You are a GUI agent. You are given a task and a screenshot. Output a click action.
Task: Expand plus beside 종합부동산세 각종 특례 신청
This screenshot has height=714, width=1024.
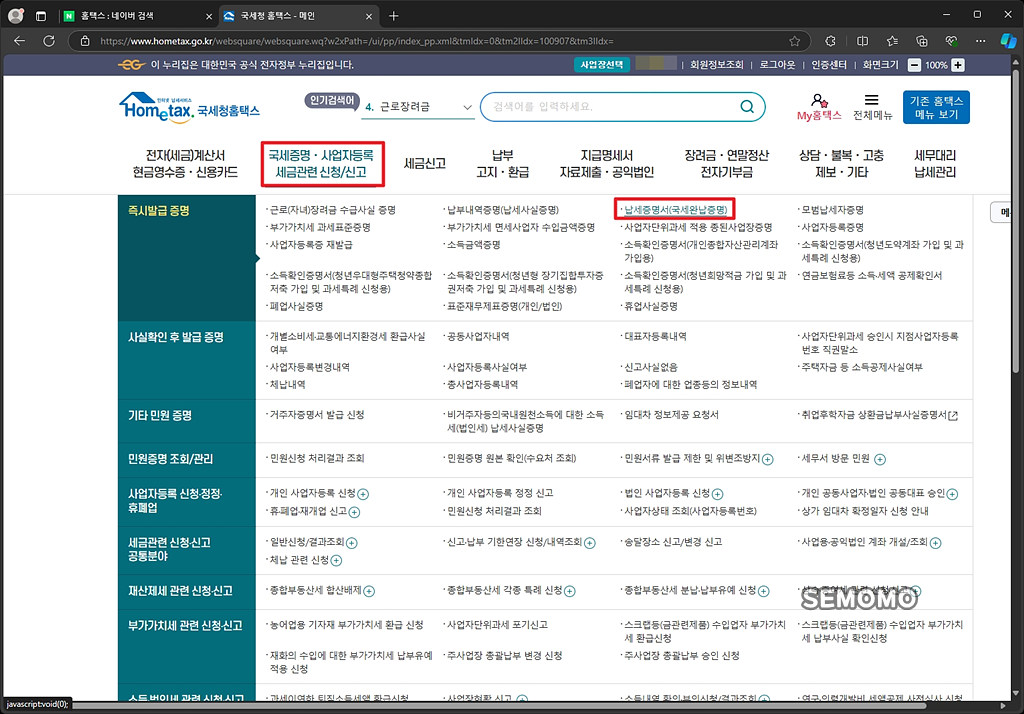[x=569, y=591]
